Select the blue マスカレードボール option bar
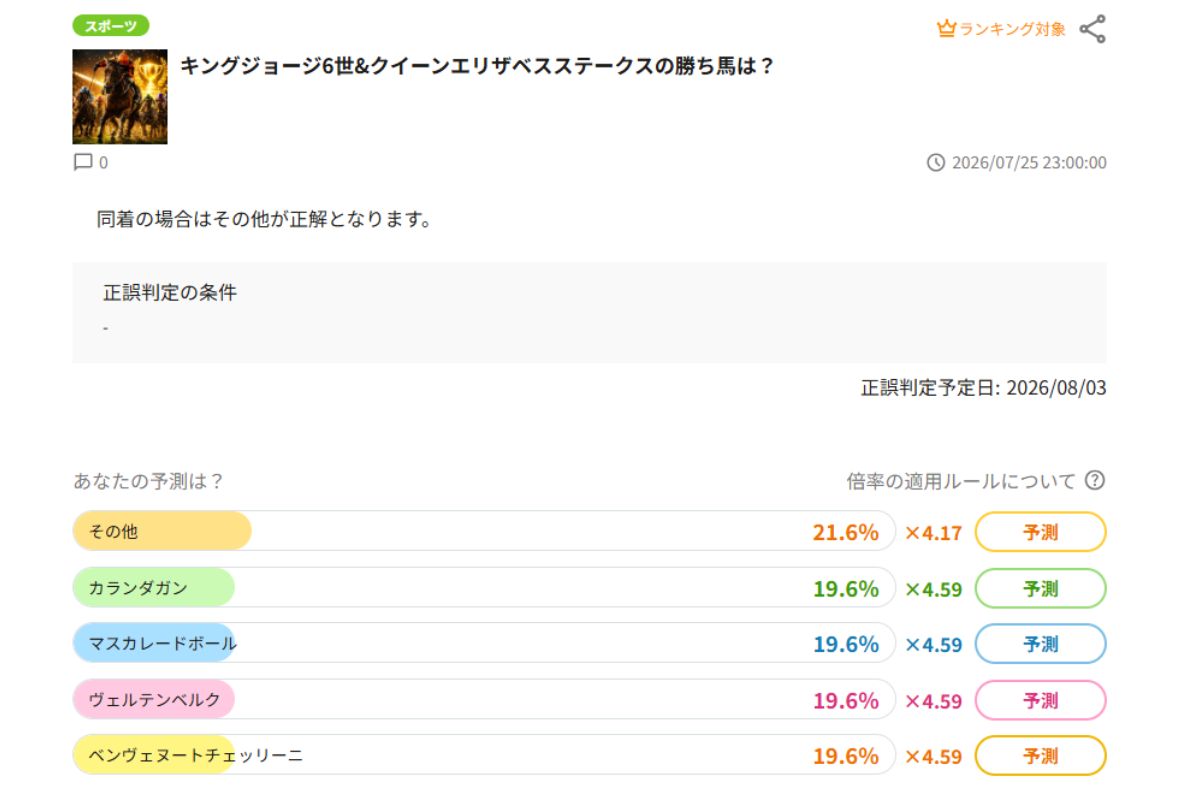 click(x=484, y=643)
